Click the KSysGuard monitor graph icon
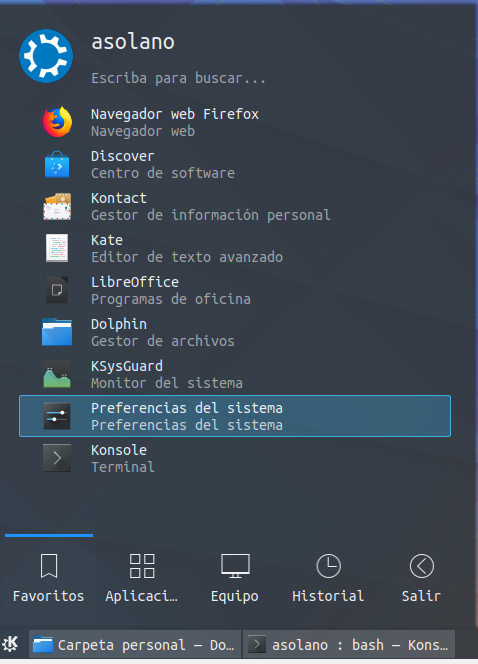 (x=57, y=374)
